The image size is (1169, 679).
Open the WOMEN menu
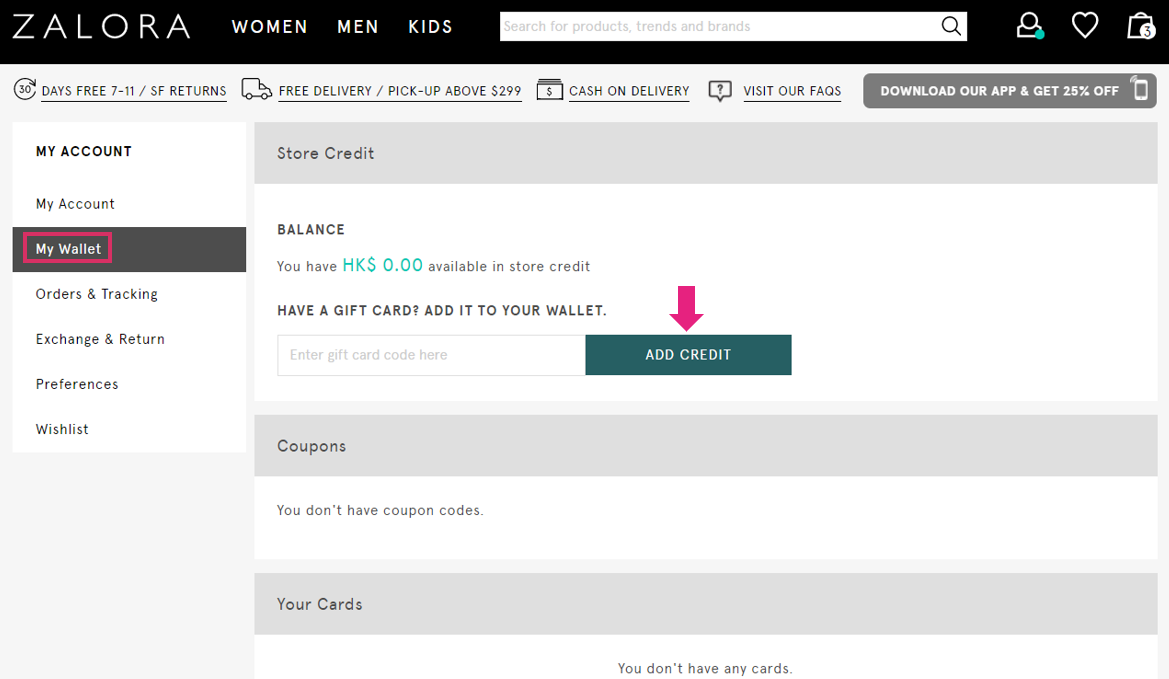(x=269, y=26)
